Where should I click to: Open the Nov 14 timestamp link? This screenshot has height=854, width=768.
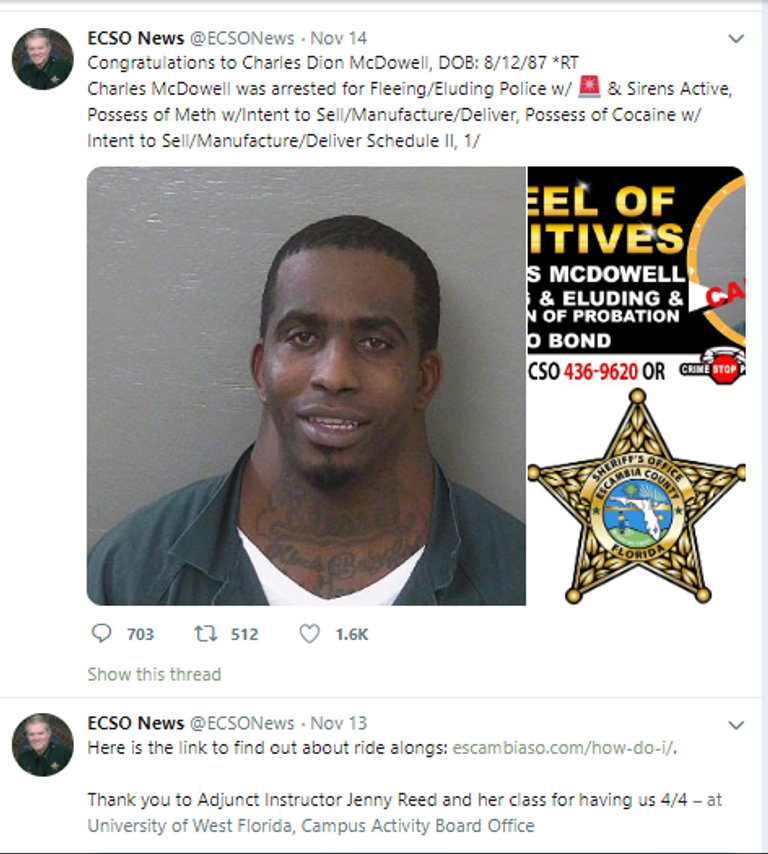point(338,38)
